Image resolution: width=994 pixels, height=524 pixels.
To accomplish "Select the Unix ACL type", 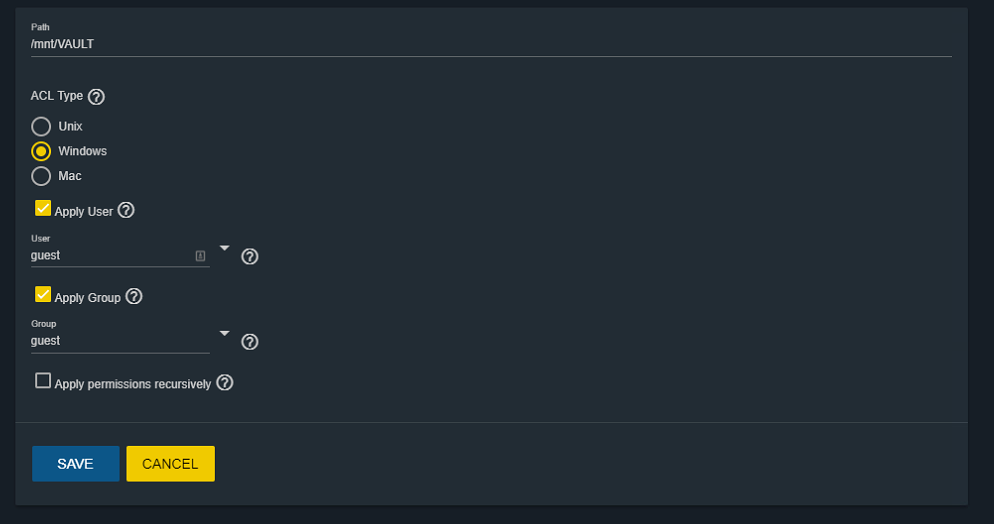I will 41,126.
